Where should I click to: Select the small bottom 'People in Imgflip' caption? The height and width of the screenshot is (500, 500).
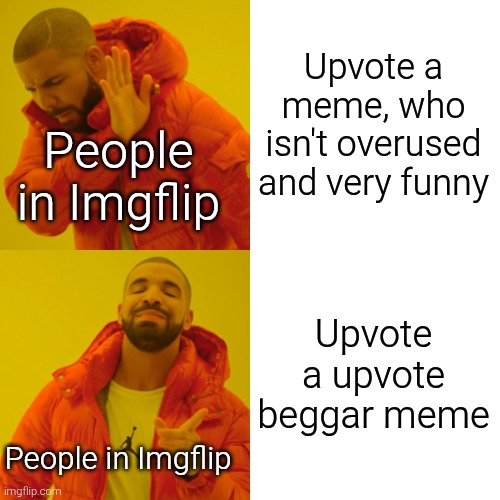pyautogui.click(x=118, y=459)
